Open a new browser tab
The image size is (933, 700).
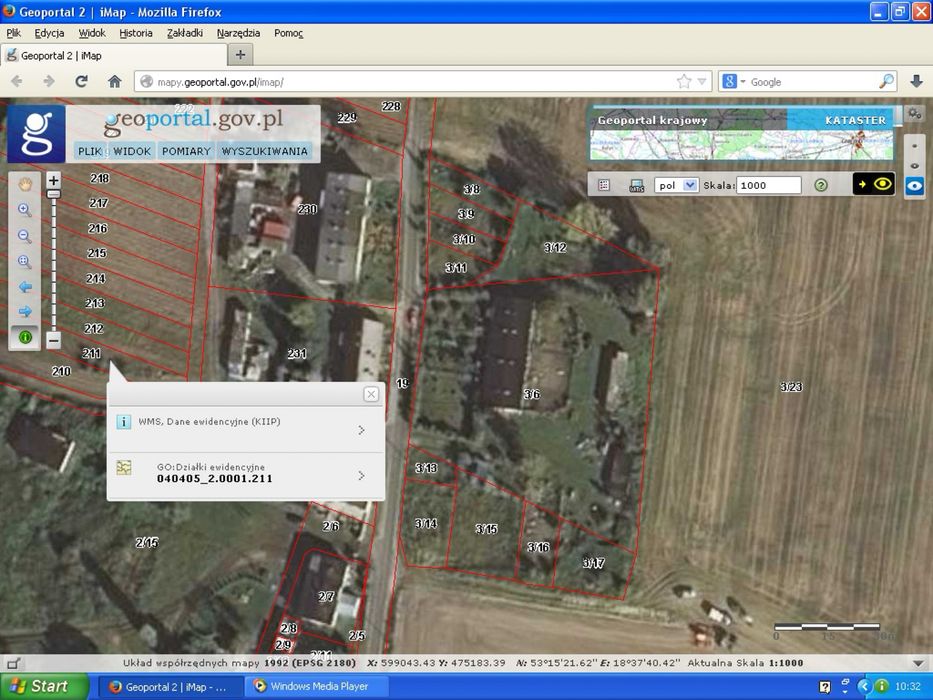[240, 55]
